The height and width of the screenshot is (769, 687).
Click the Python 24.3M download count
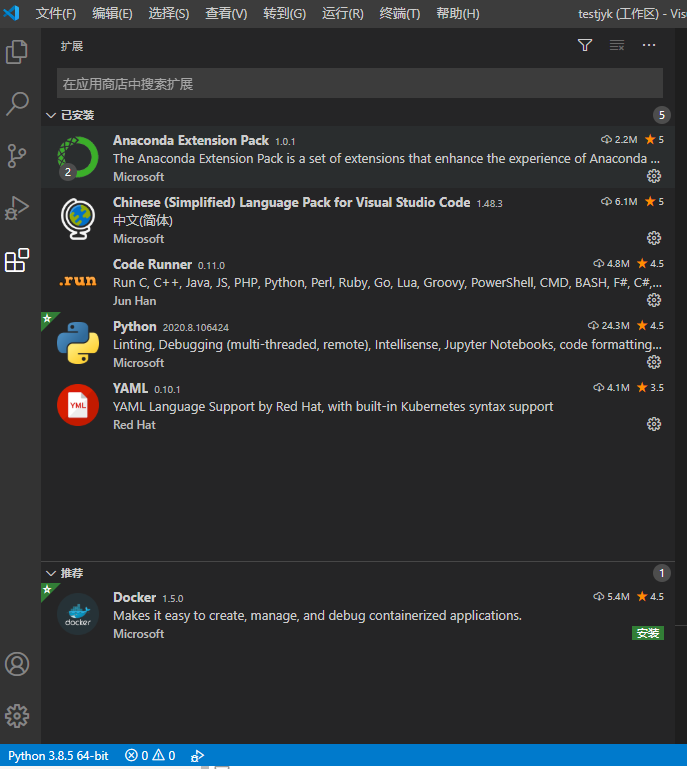(x=609, y=326)
